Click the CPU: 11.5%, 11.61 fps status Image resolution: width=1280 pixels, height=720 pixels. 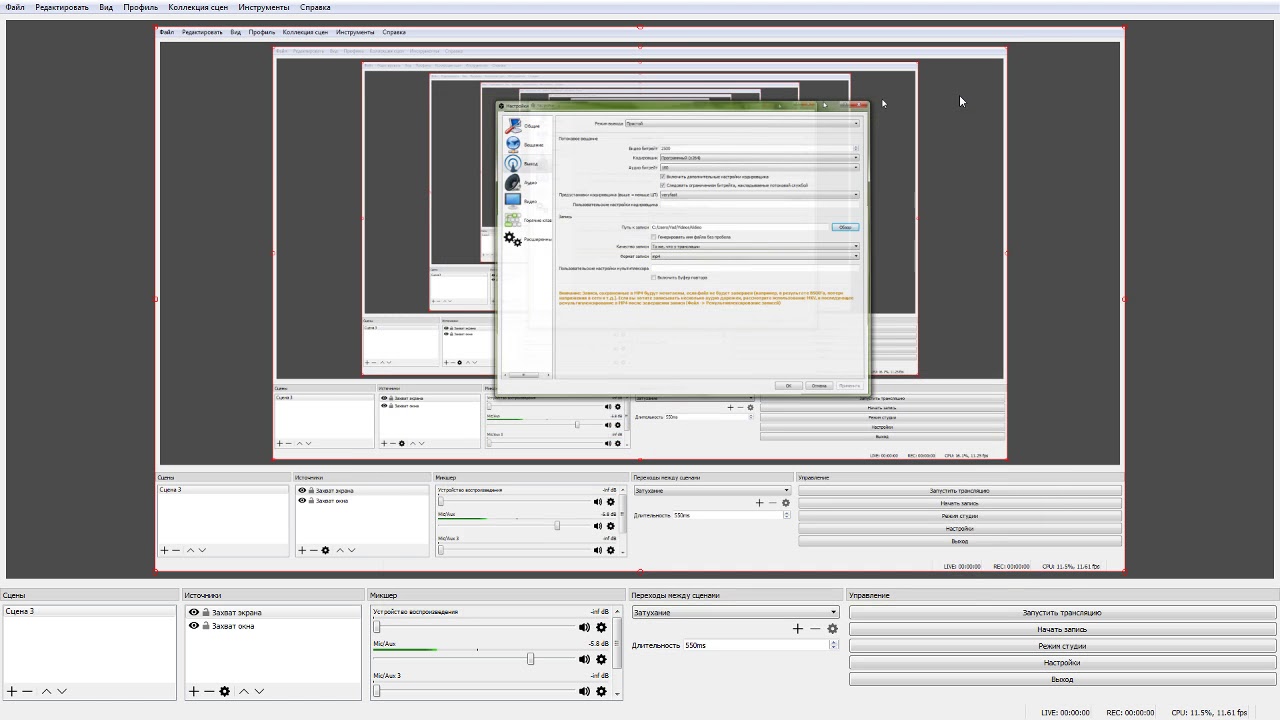pyautogui.click(x=1210, y=713)
